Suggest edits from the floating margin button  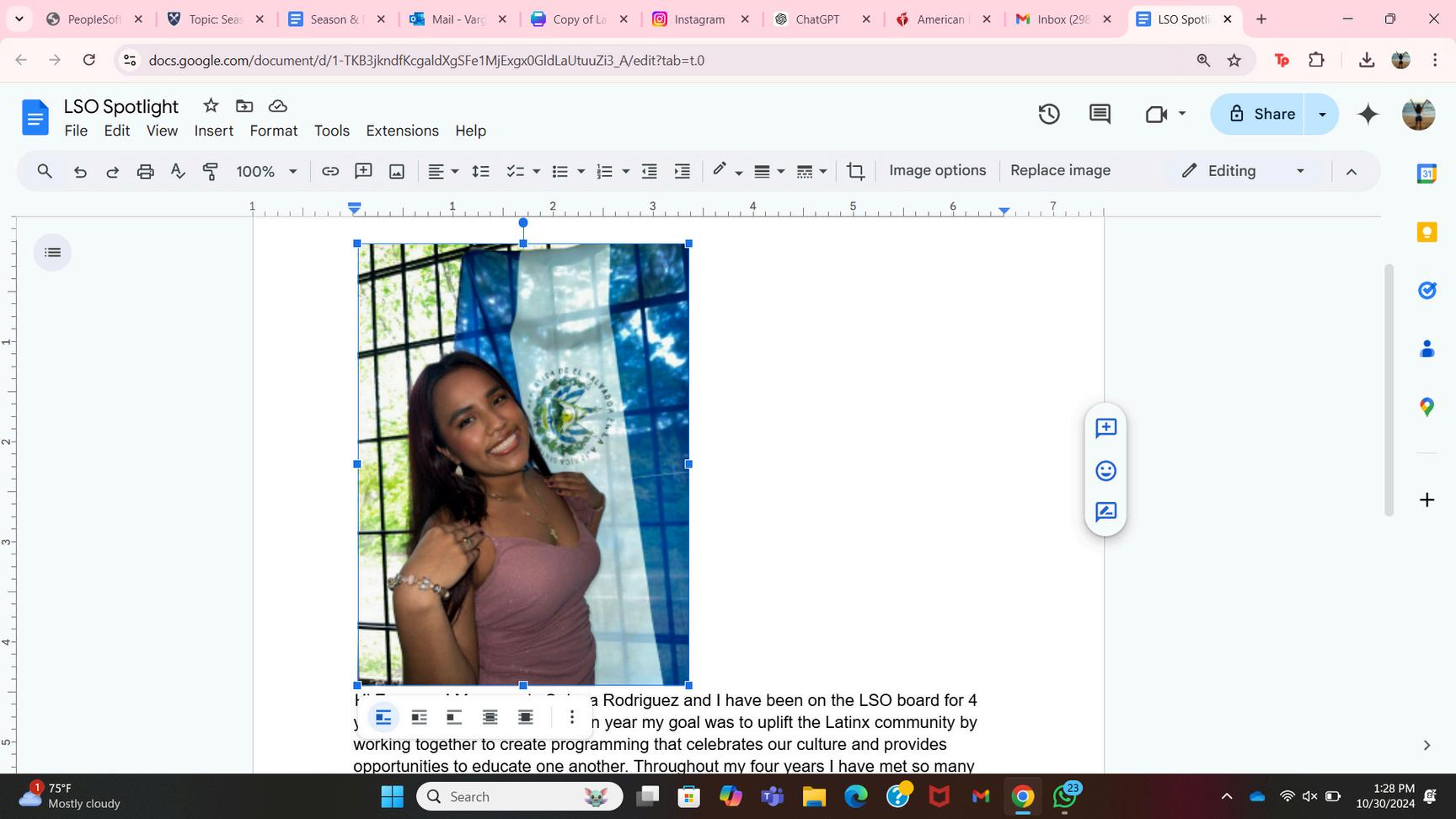click(1105, 512)
